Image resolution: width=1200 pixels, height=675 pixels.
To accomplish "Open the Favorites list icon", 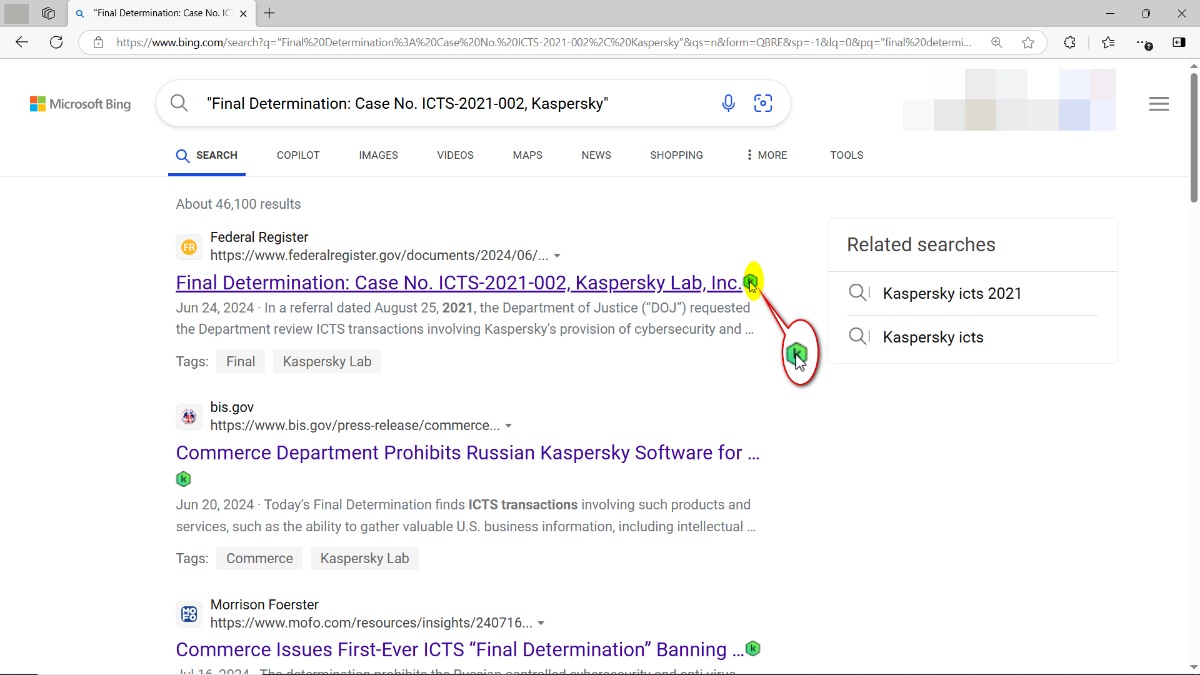I will point(1108,42).
